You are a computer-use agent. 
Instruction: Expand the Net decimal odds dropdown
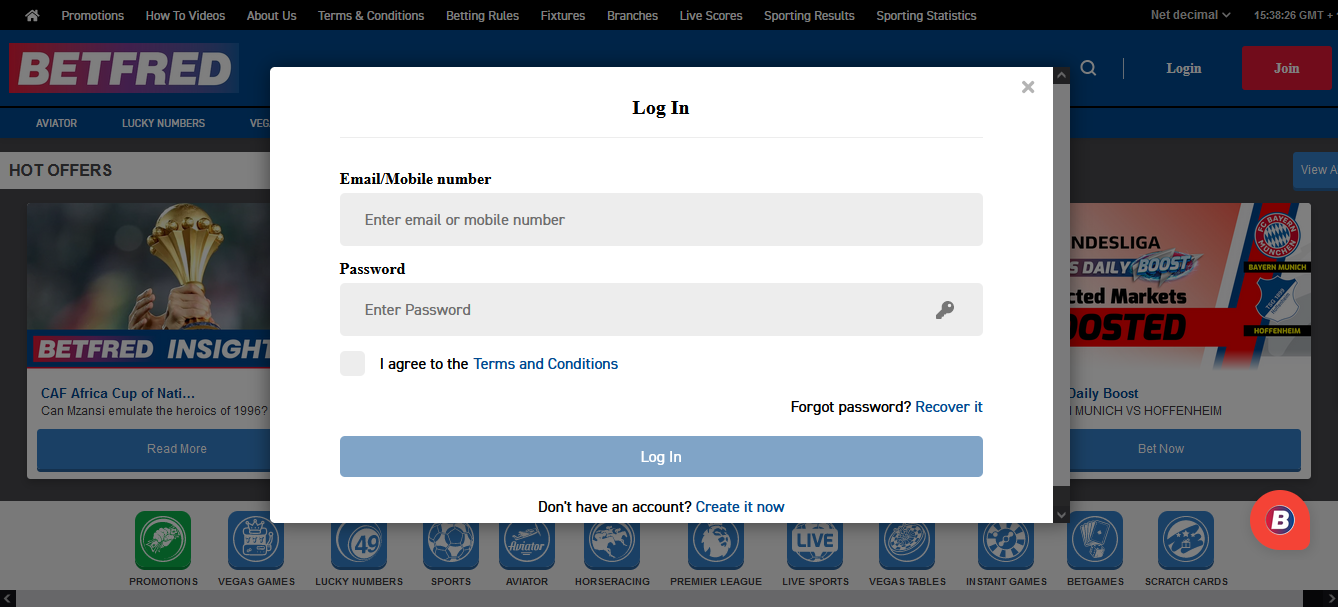[x=1190, y=15]
